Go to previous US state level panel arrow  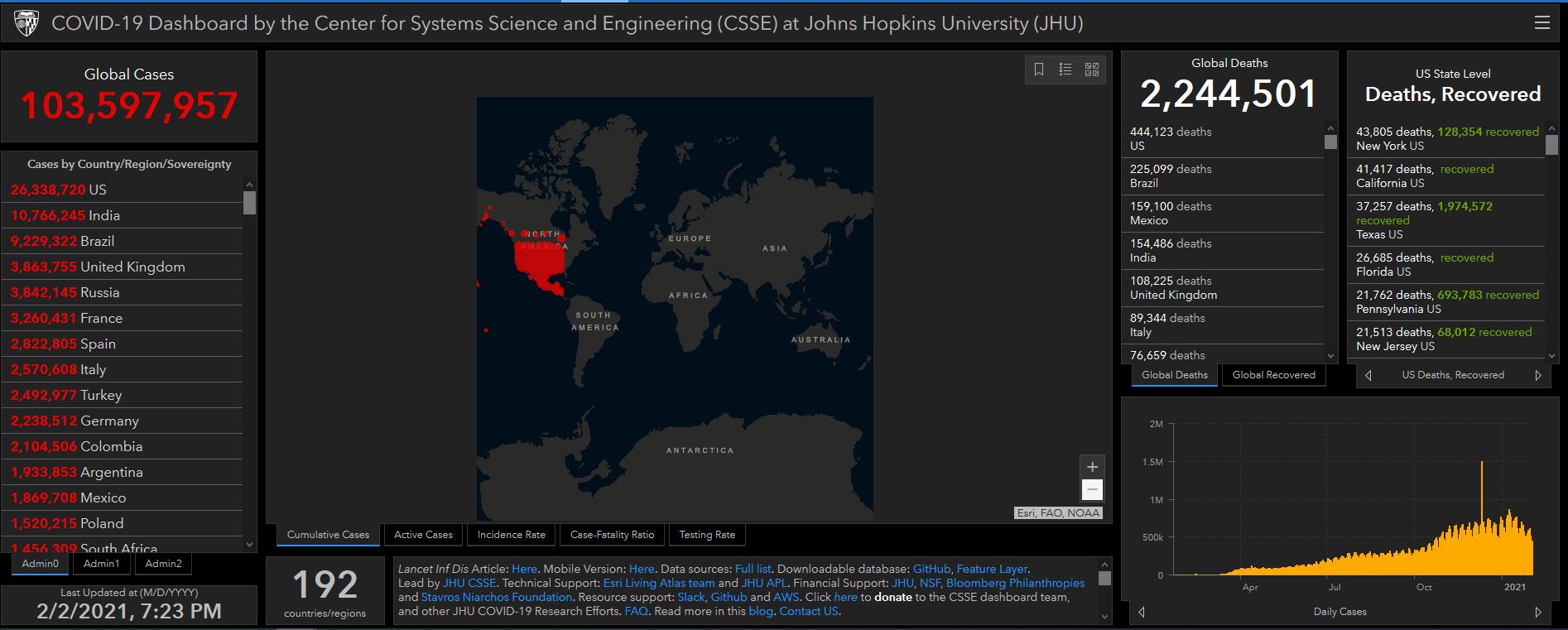point(1368,375)
